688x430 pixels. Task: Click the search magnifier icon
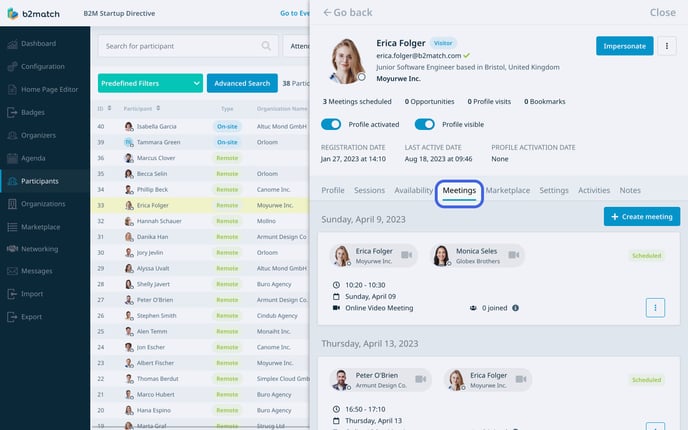(267, 46)
